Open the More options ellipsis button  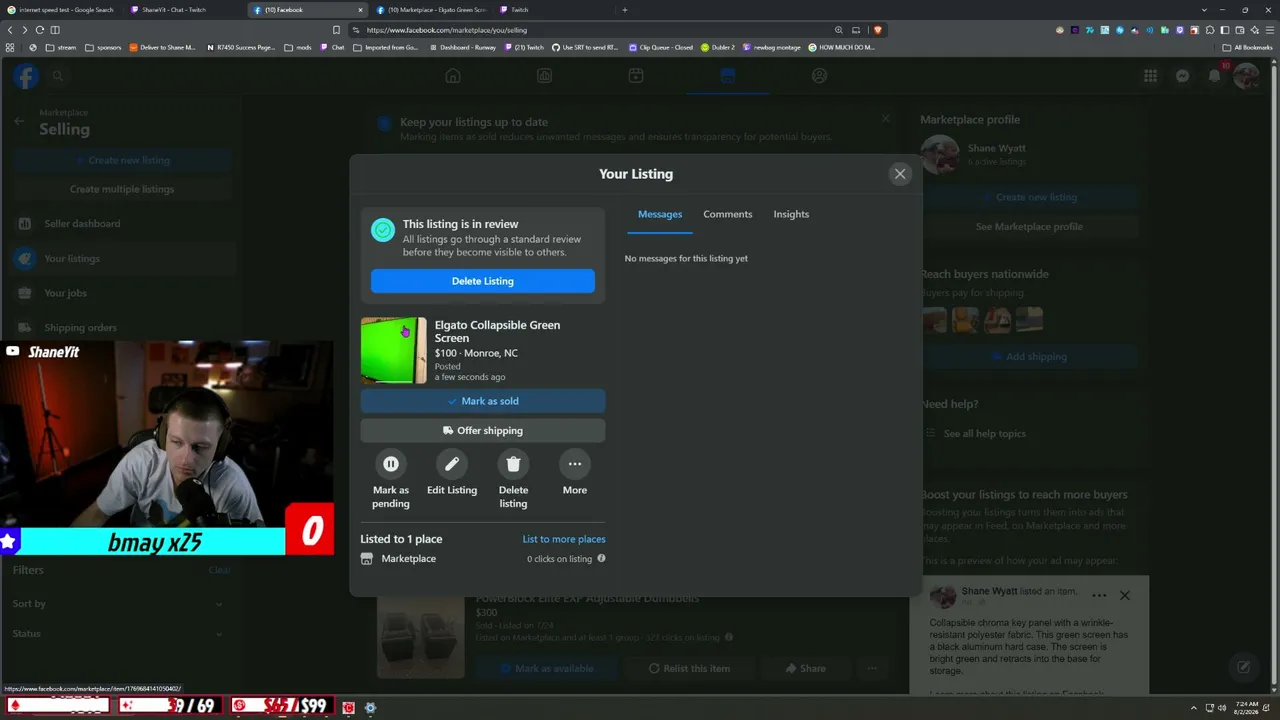575,464
